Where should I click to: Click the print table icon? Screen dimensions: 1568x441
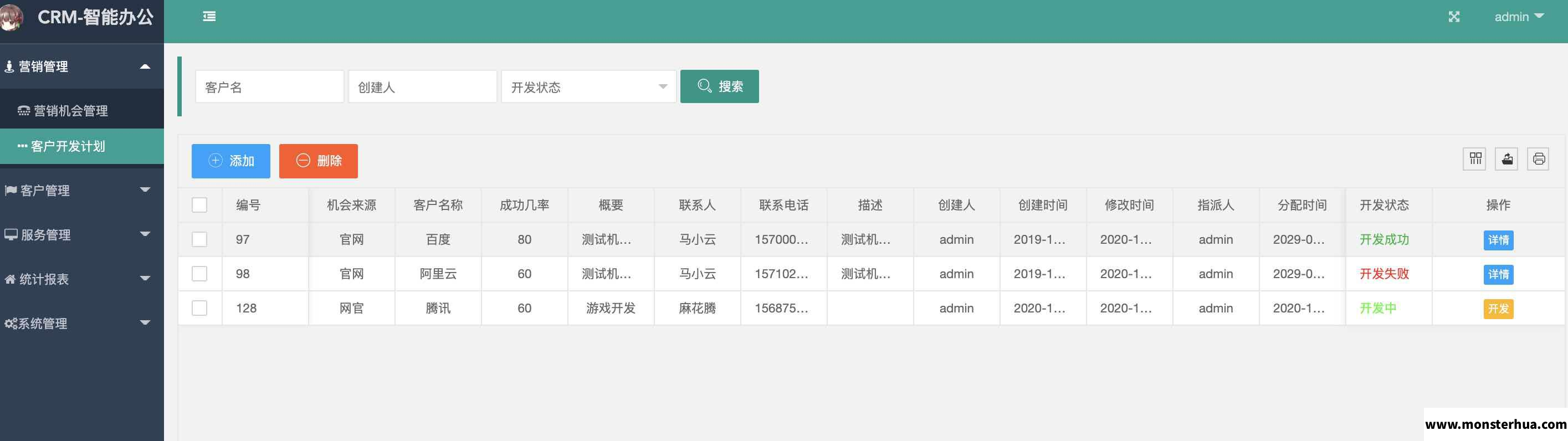click(1538, 160)
